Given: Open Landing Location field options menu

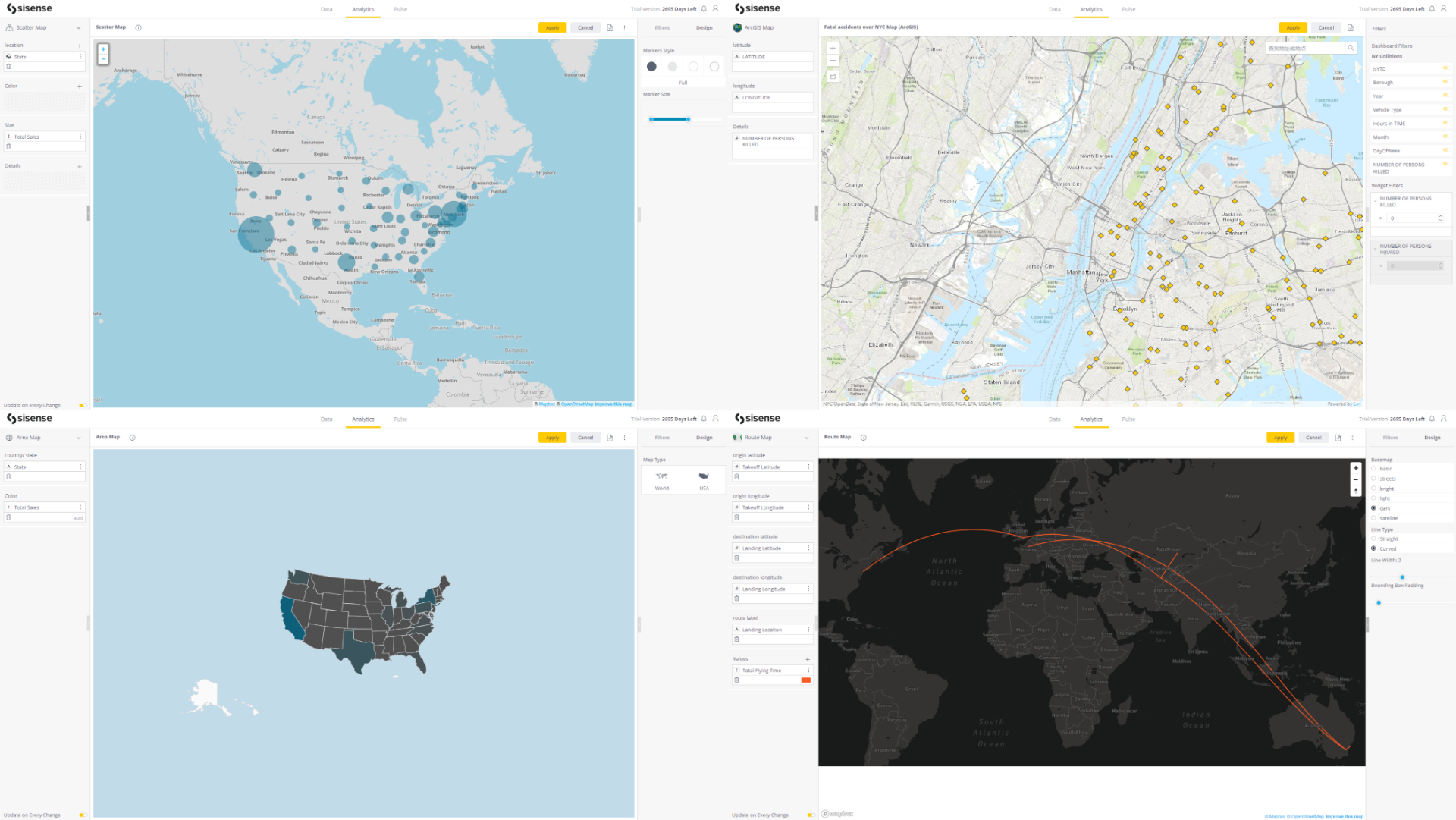Looking at the screenshot, I should (808, 630).
